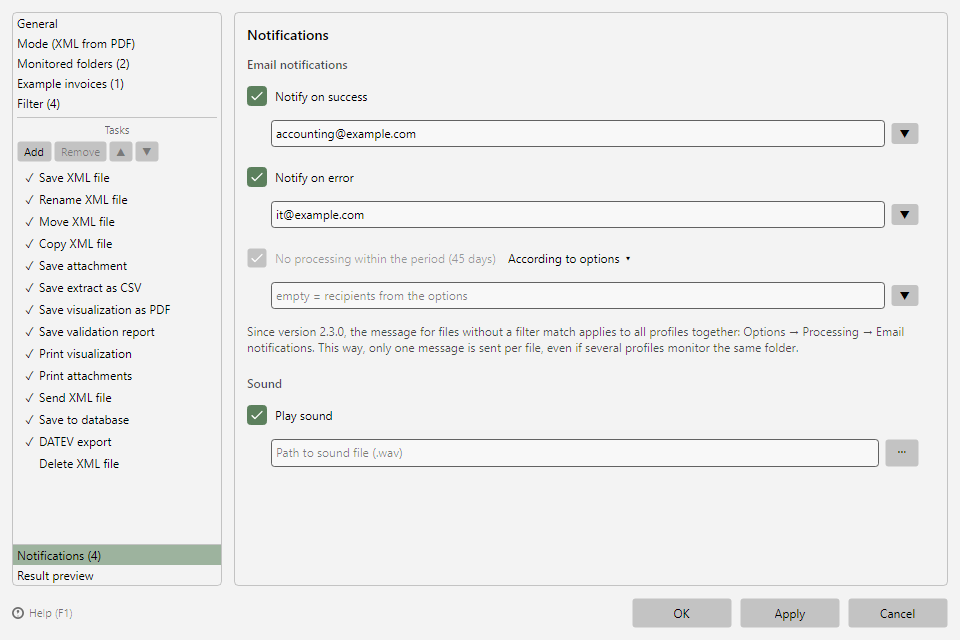The width and height of the screenshot is (960, 640).
Task: Click the success email address field
Action: (x=577, y=134)
